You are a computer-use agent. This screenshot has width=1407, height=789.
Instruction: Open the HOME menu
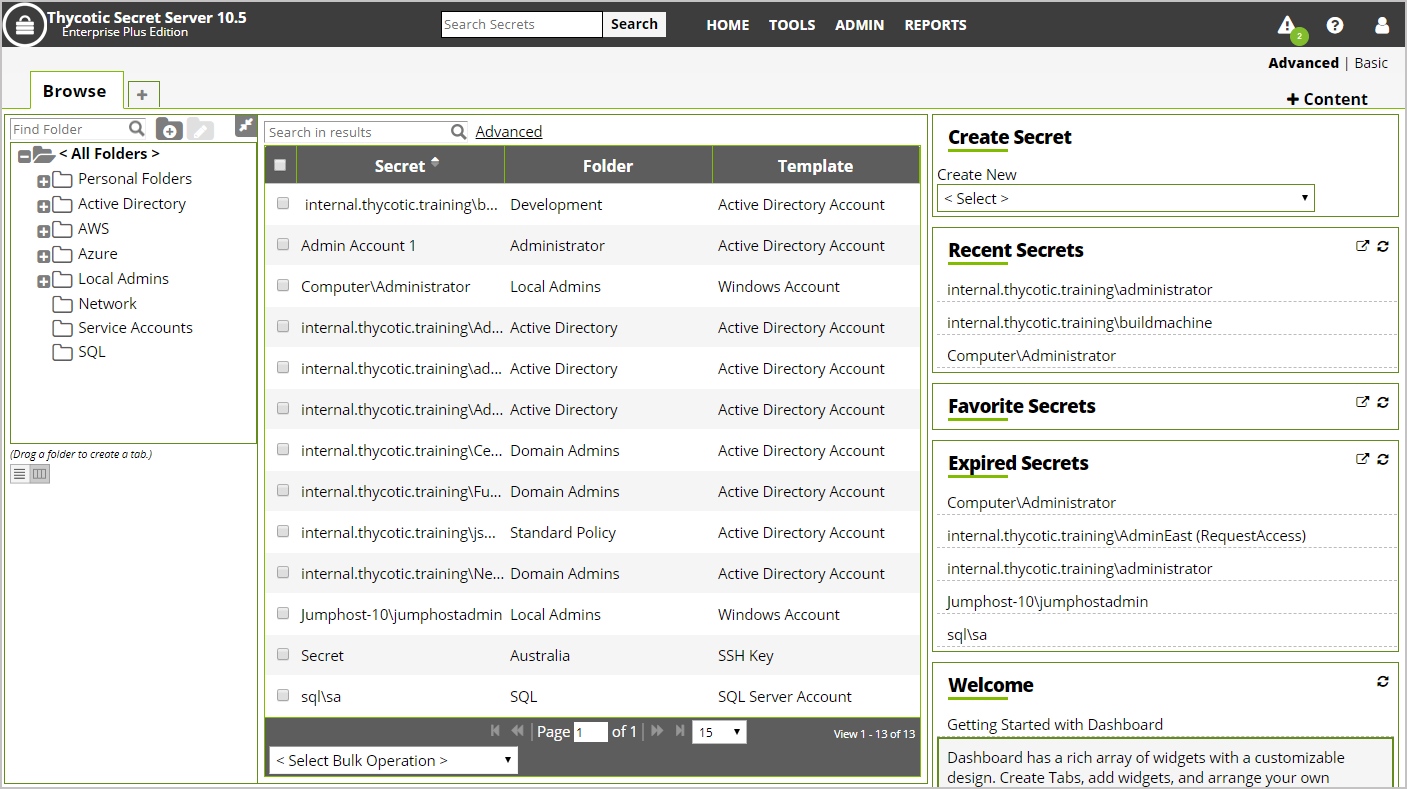click(728, 25)
